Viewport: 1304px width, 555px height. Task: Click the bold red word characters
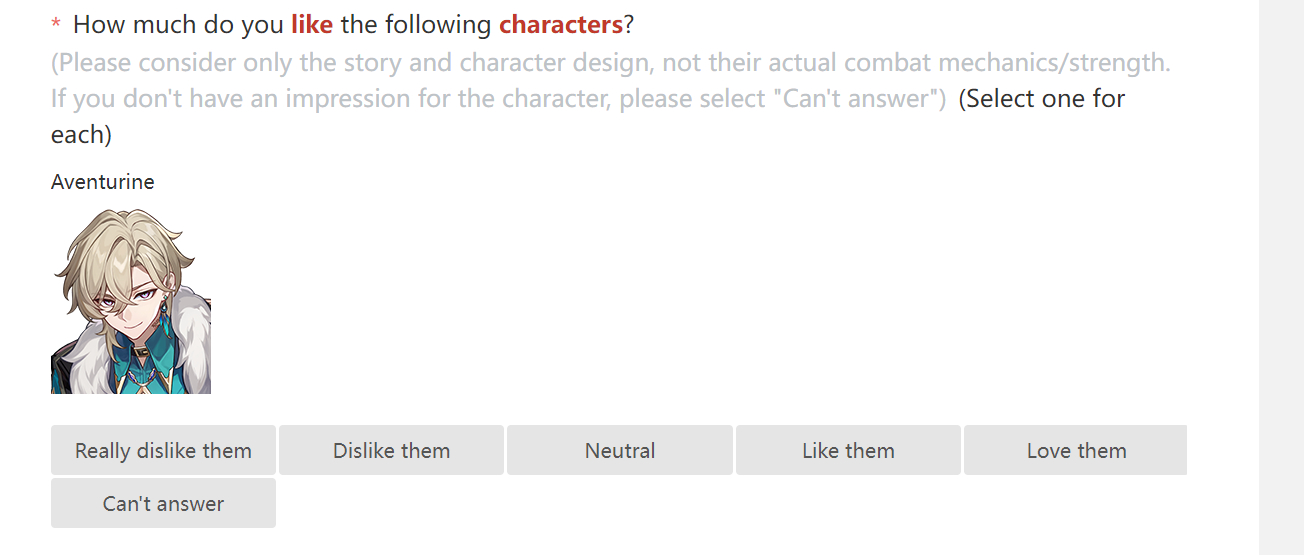560,24
